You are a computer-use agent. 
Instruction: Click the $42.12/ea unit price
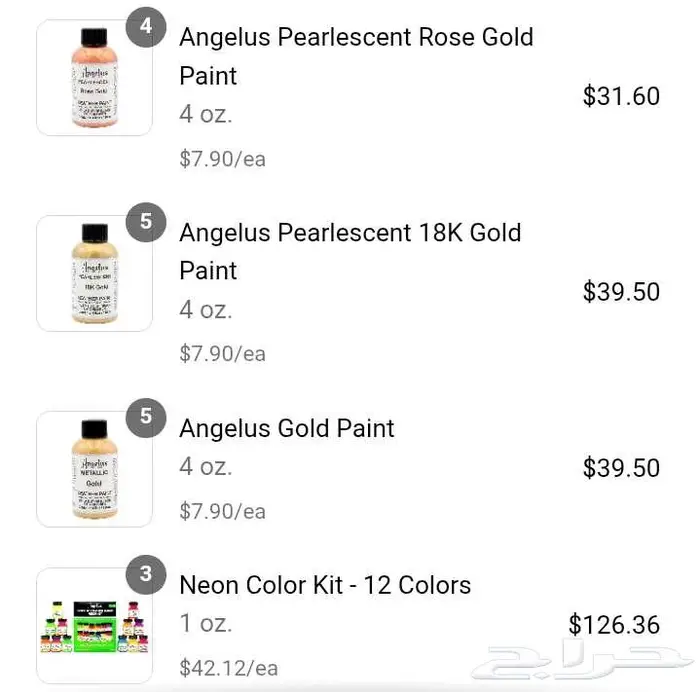click(228, 667)
